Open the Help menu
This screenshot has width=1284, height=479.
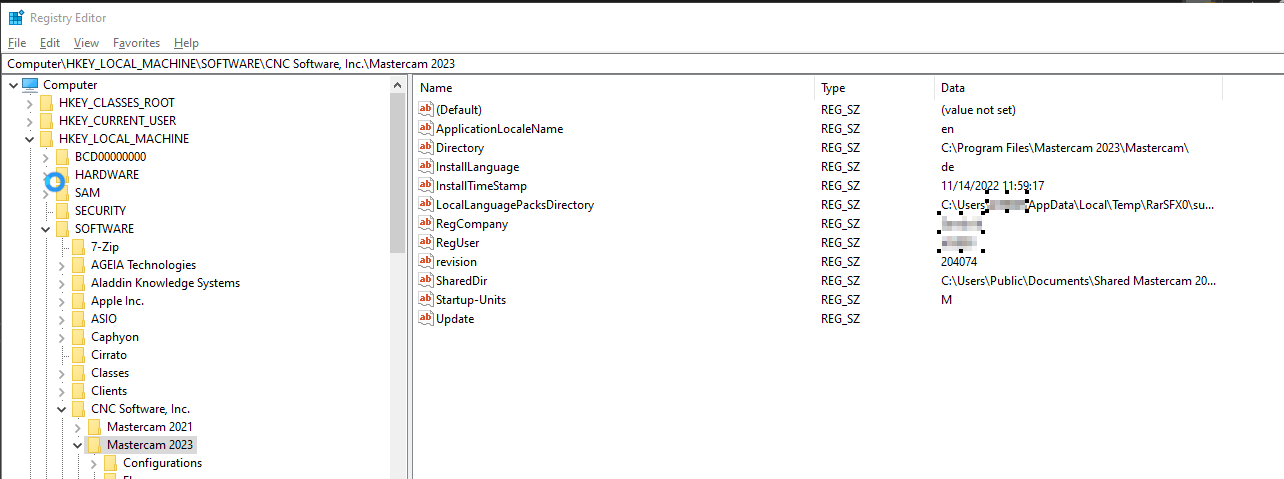[x=186, y=43]
